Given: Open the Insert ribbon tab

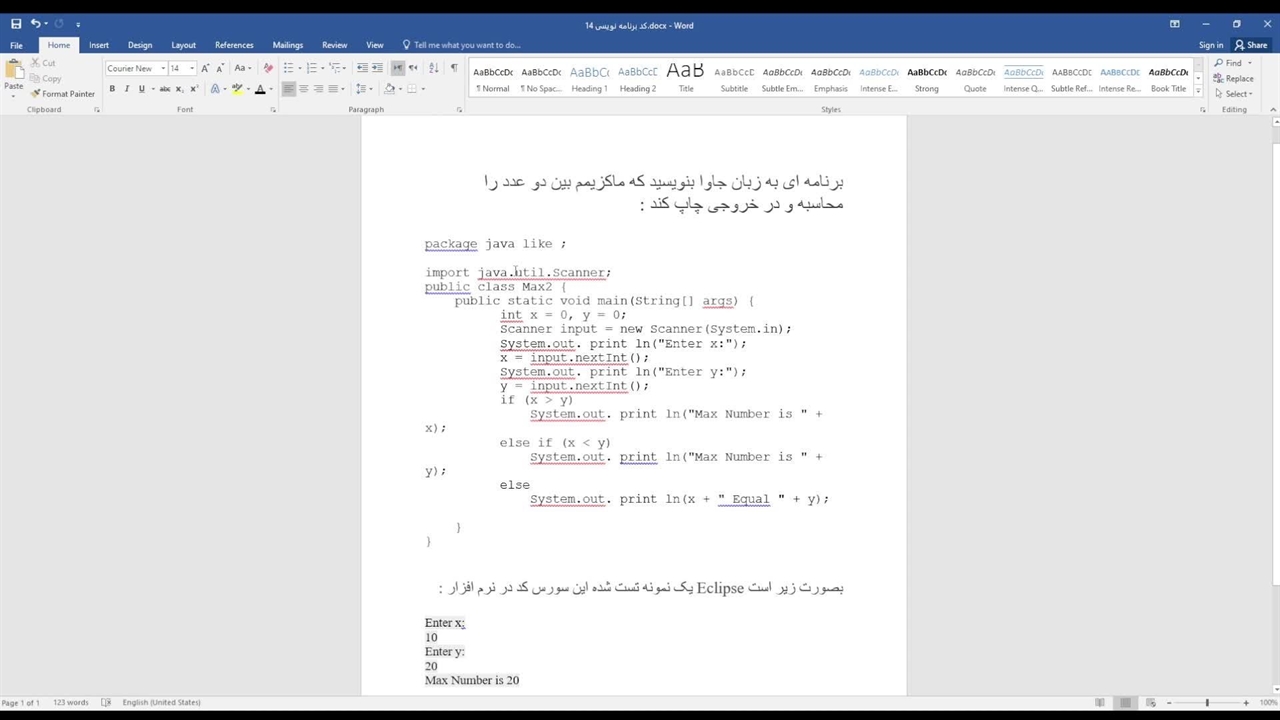Looking at the screenshot, I should click(99, 45).
